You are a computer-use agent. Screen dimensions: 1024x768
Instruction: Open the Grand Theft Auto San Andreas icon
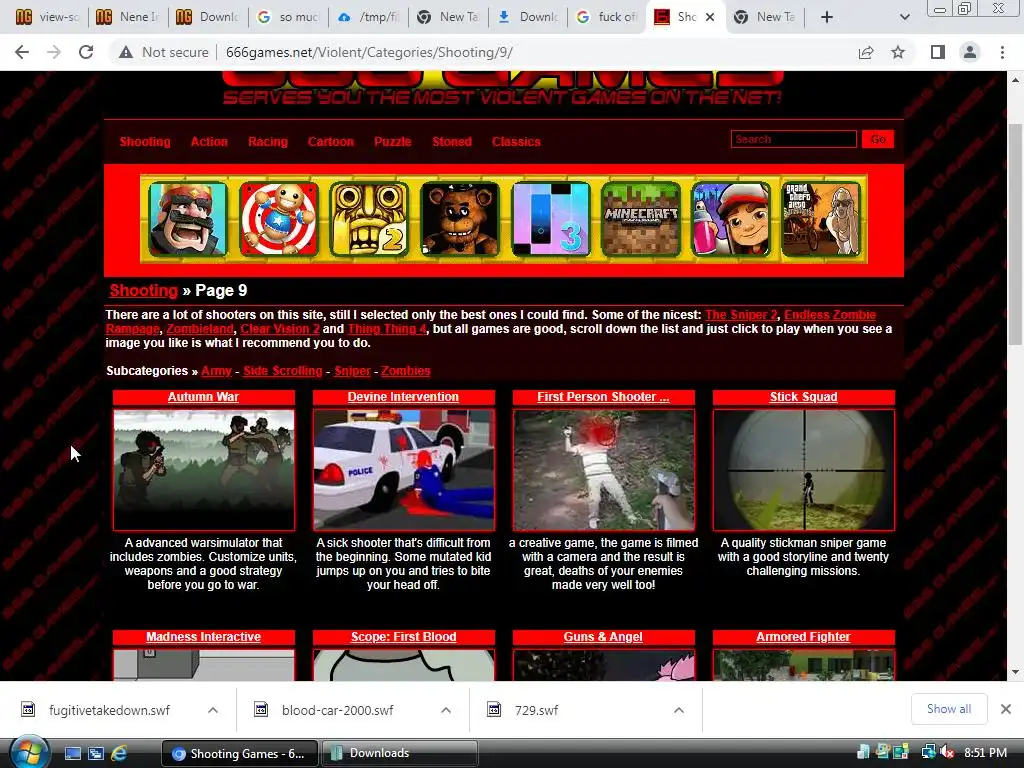click(x=822, y=219)
